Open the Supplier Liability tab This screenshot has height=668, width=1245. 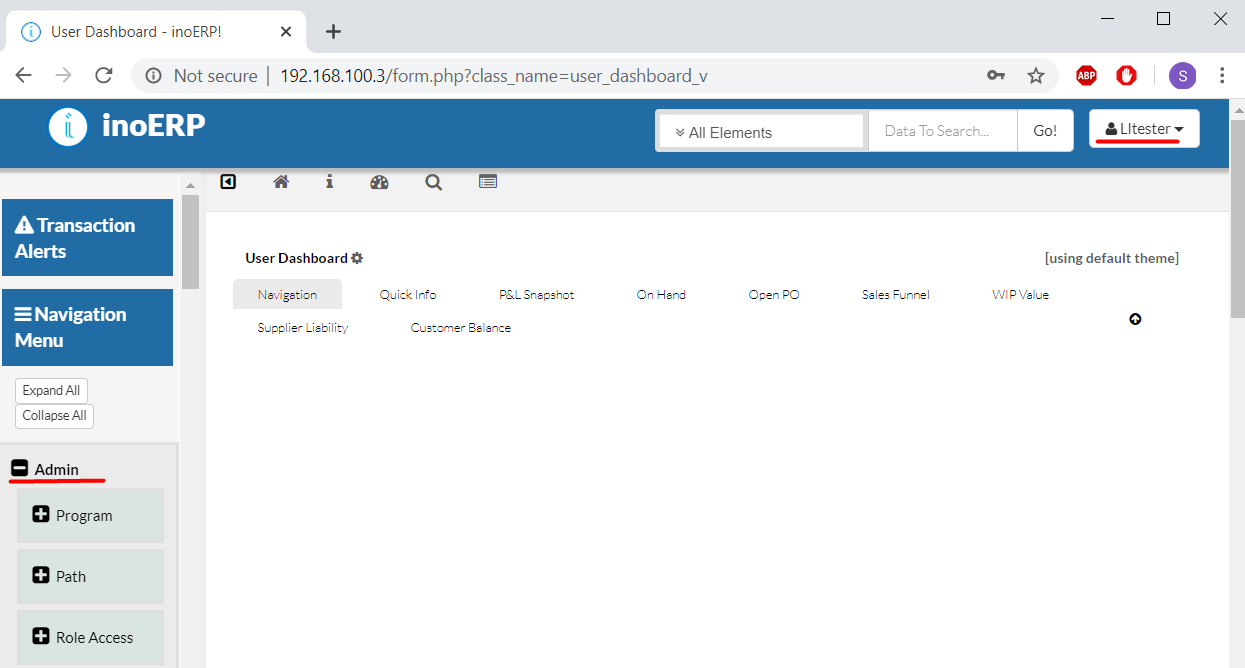[x=303, y=327]
